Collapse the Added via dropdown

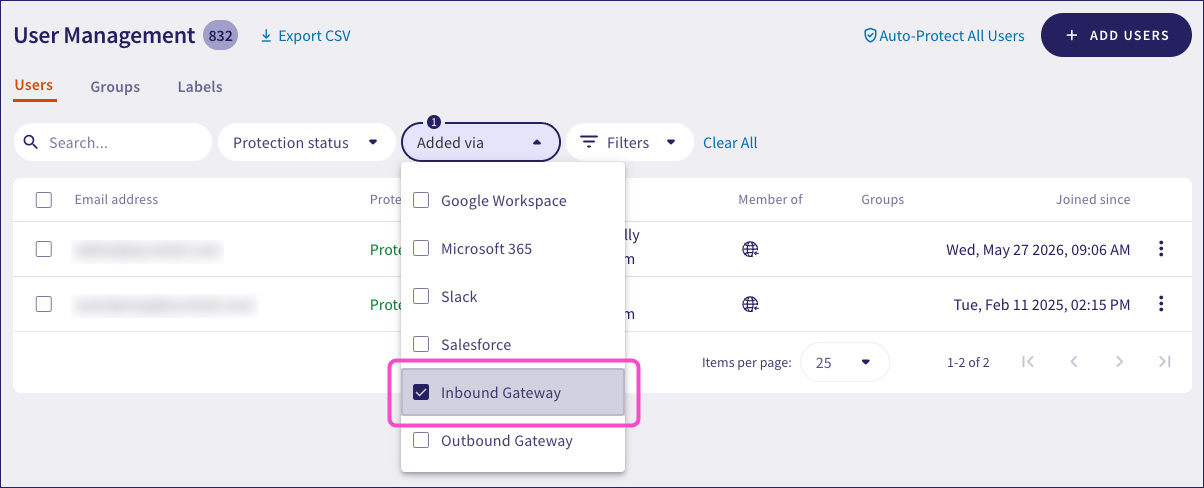click(481, 142)
